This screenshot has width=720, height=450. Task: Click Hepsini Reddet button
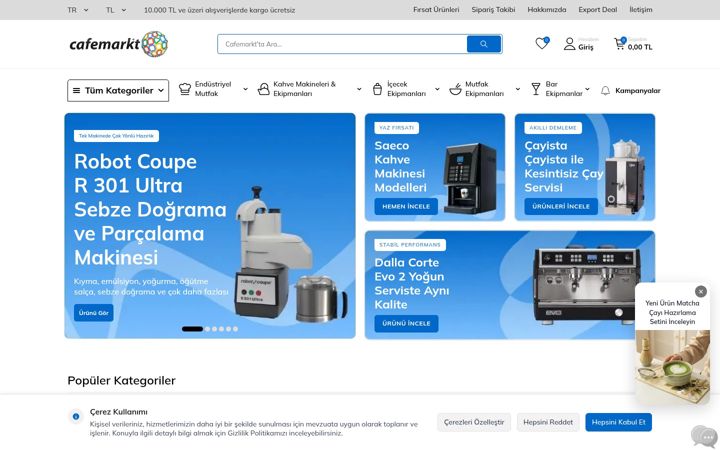tap(548, 422)
